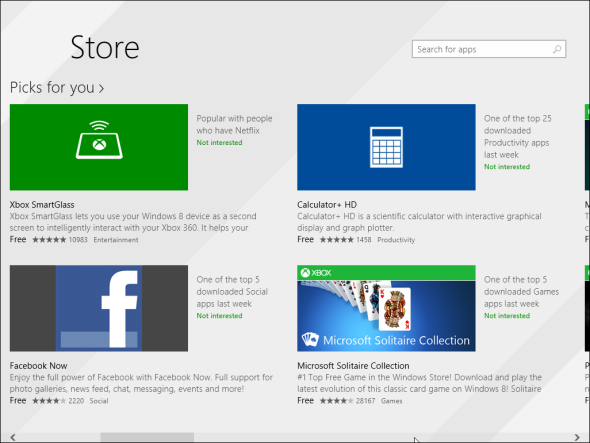Image resolution: width=590 pixels, height=443 pixels.
Task: Open the Xbox SmartGlass green tile
Action: pyautogui.click(x=99, y=147)
